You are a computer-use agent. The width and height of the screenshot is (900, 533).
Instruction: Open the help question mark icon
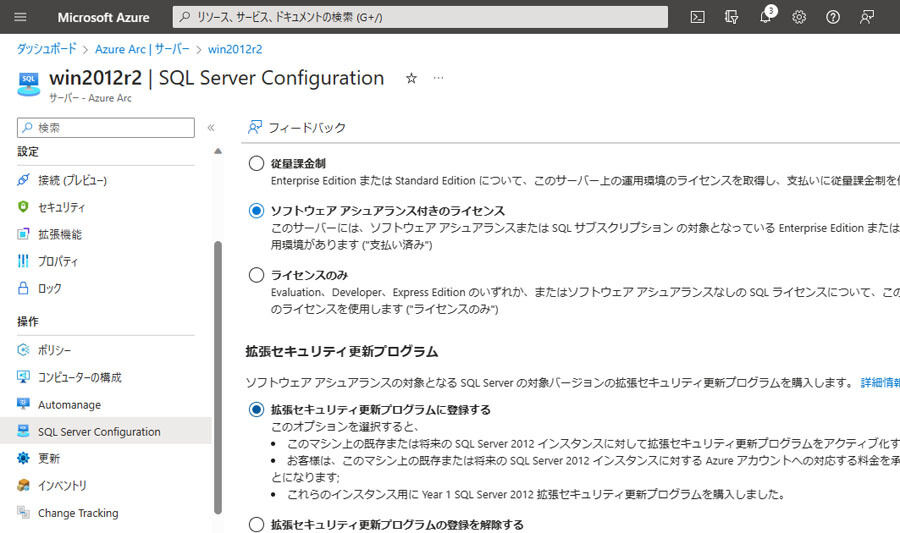coord(833,17)
